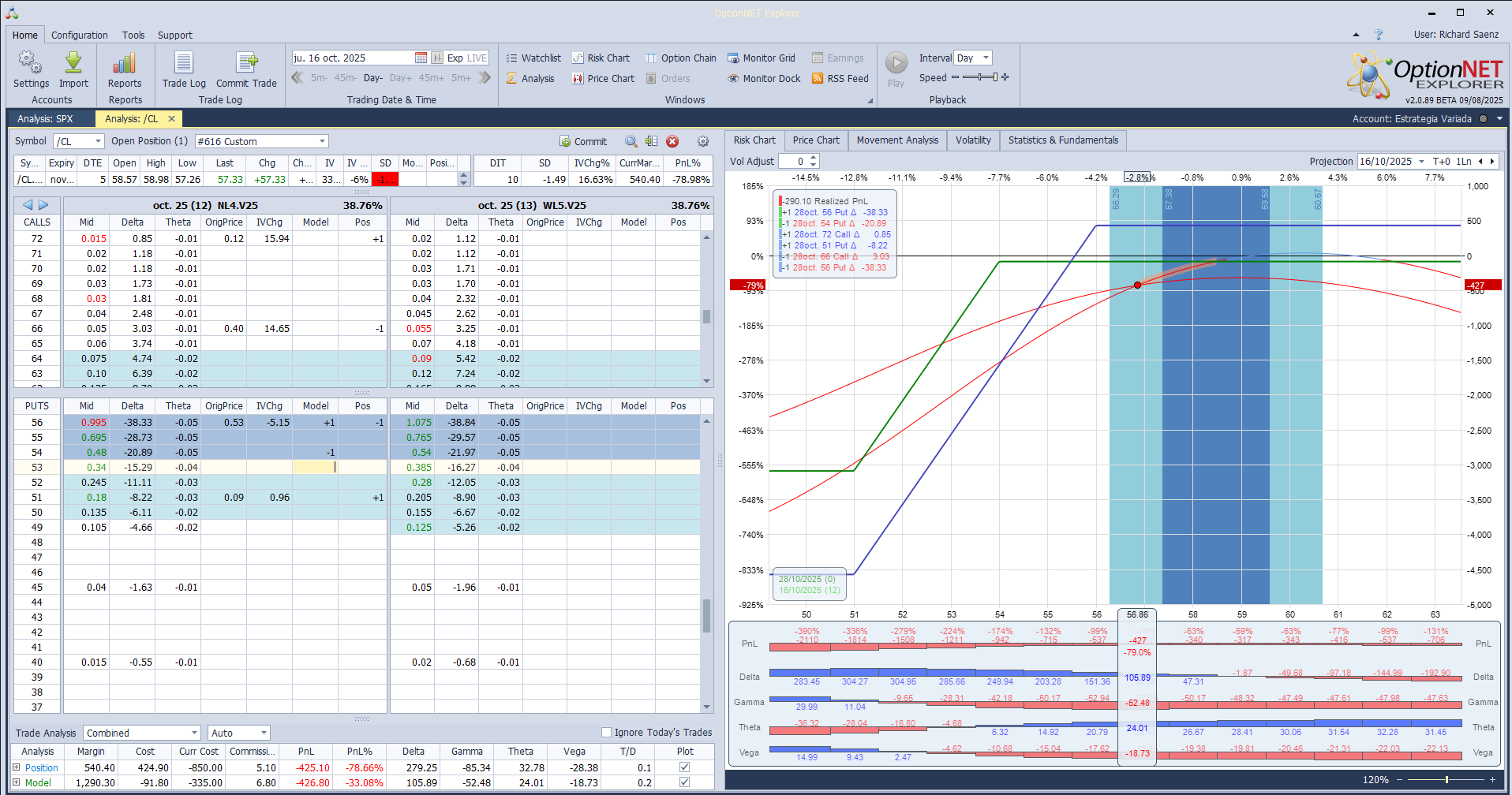
Task: Open the RSS Feed window
Action: pyautogui.click(x=840, y=78)
